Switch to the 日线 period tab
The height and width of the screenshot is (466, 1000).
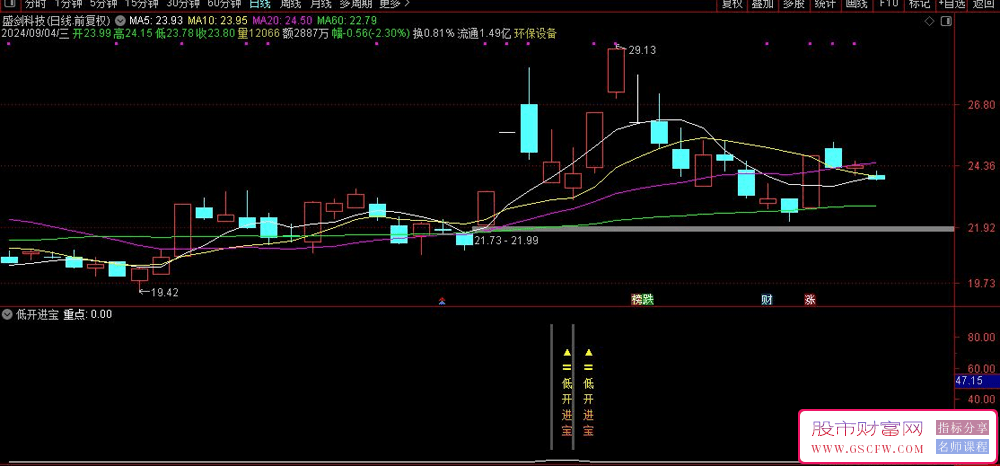point(259,4)
